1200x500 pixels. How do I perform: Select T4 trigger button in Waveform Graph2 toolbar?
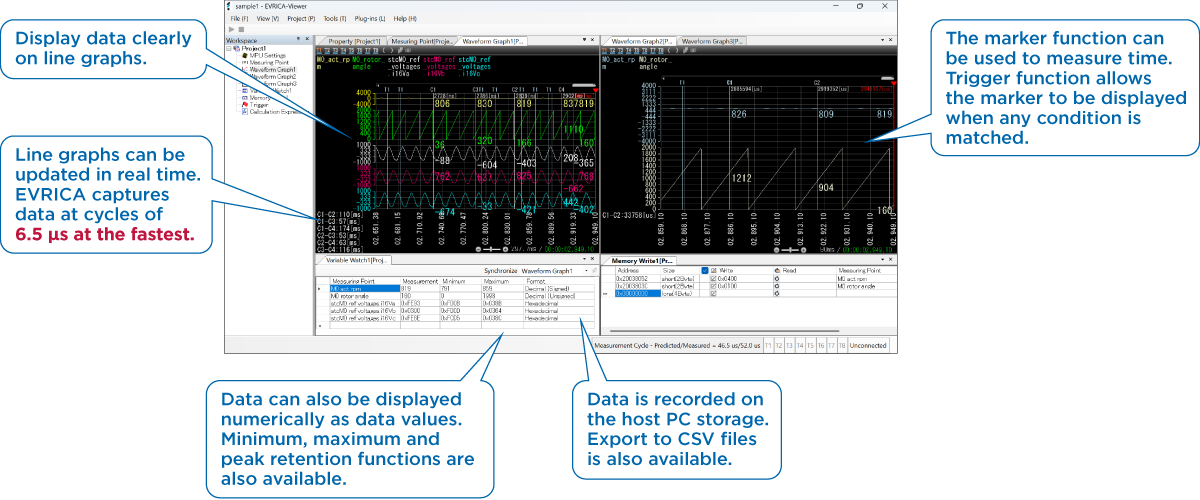point(628,50)
